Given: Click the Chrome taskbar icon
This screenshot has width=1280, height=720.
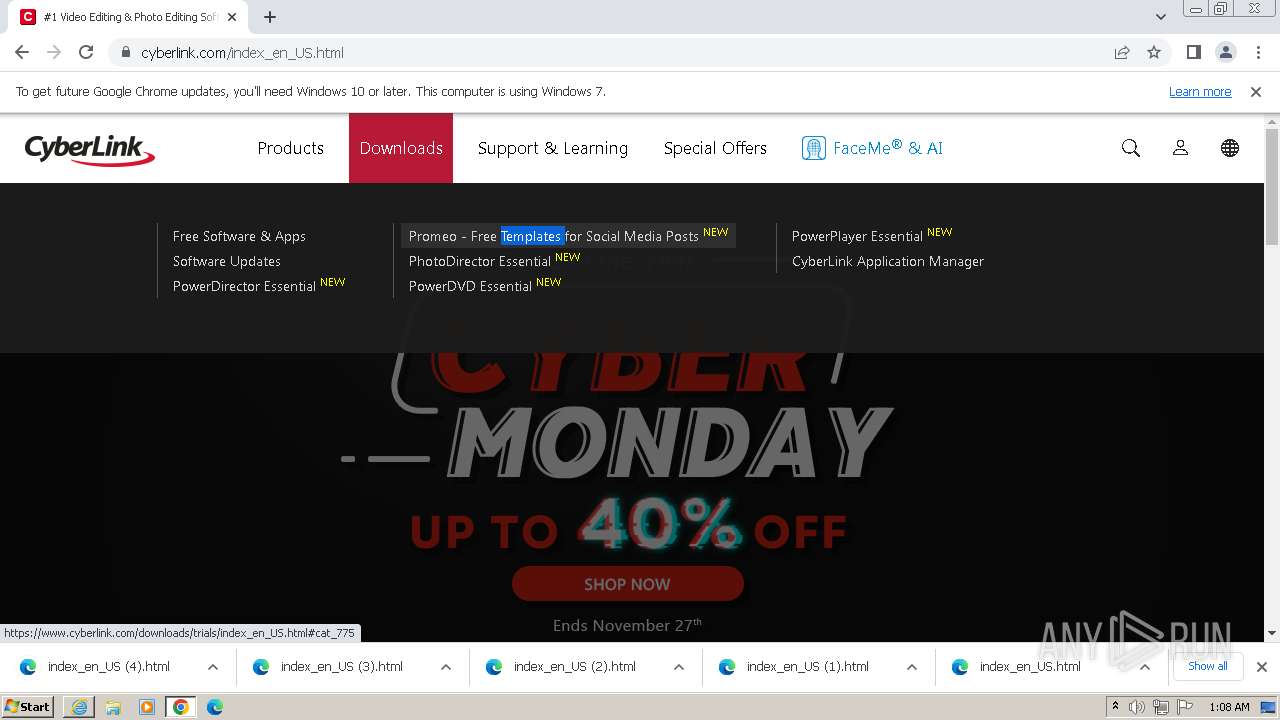Looking at the screenshot, I should 181,707.
